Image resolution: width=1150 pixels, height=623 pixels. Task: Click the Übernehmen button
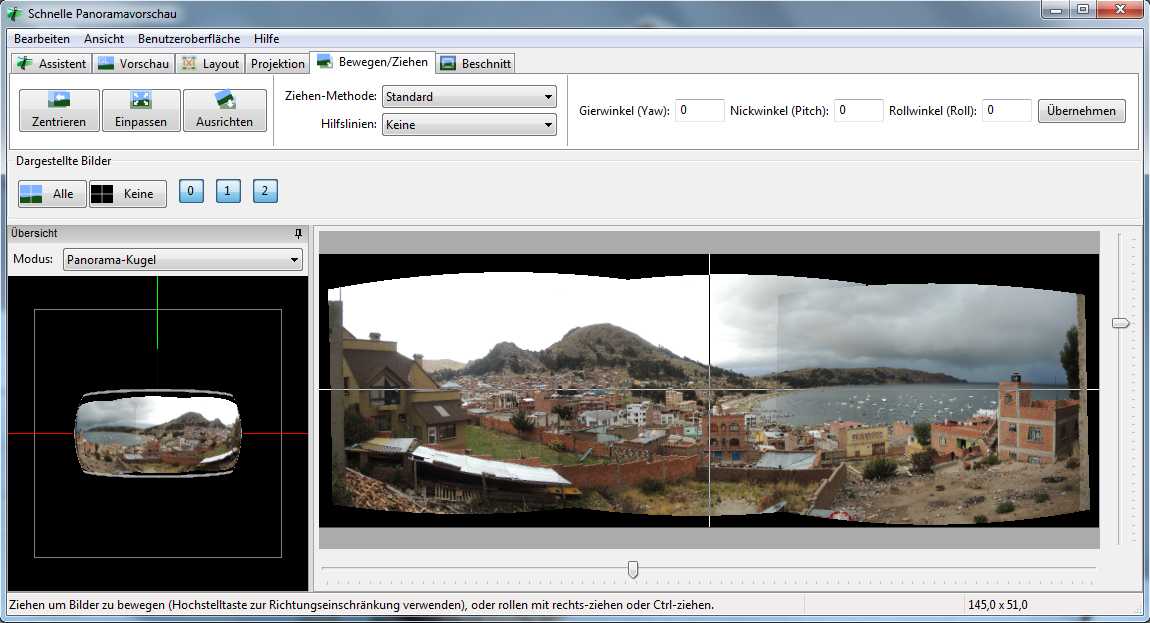point(1081,111)
